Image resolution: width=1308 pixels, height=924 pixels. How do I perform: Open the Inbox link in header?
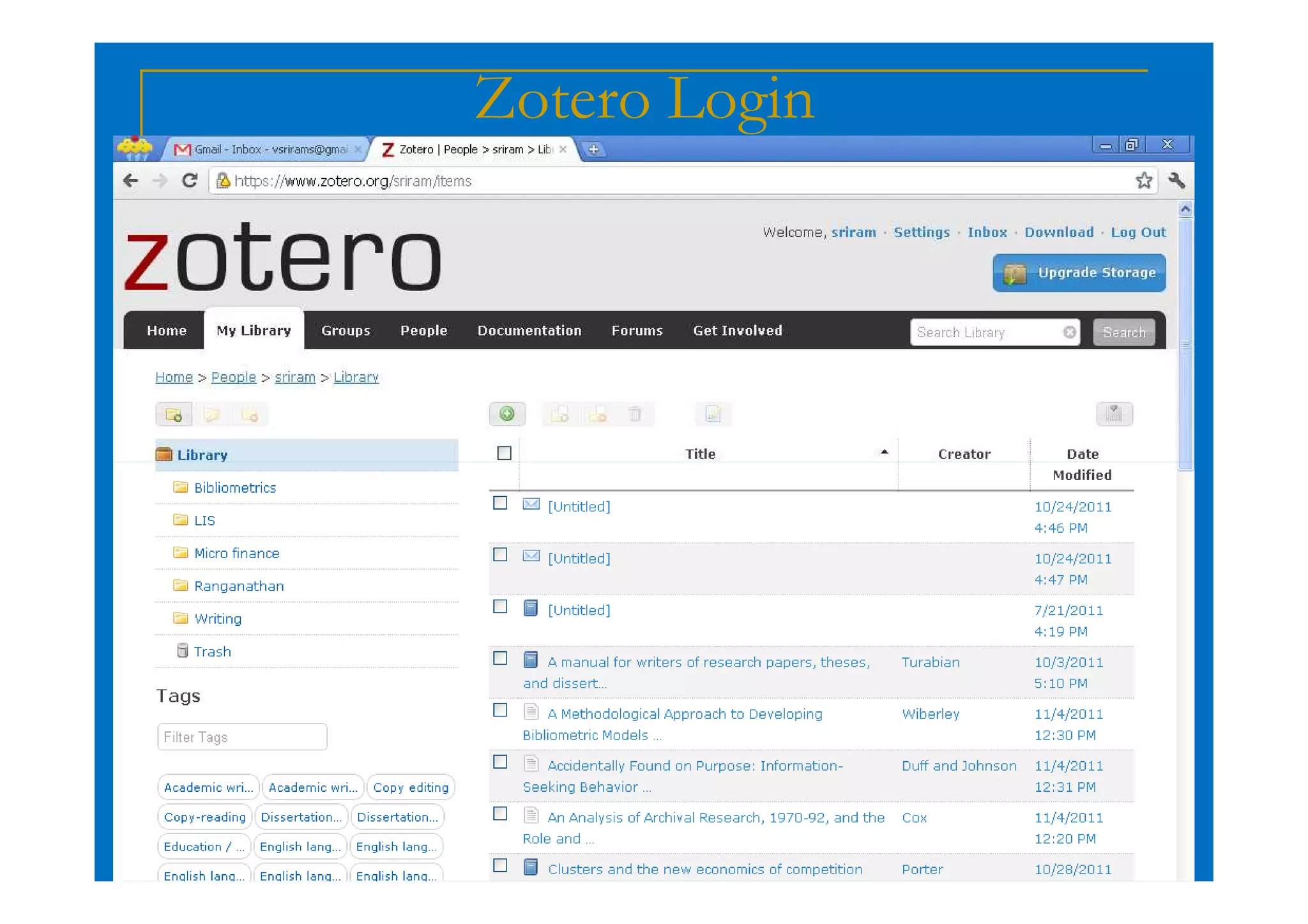tap(987, 232)
